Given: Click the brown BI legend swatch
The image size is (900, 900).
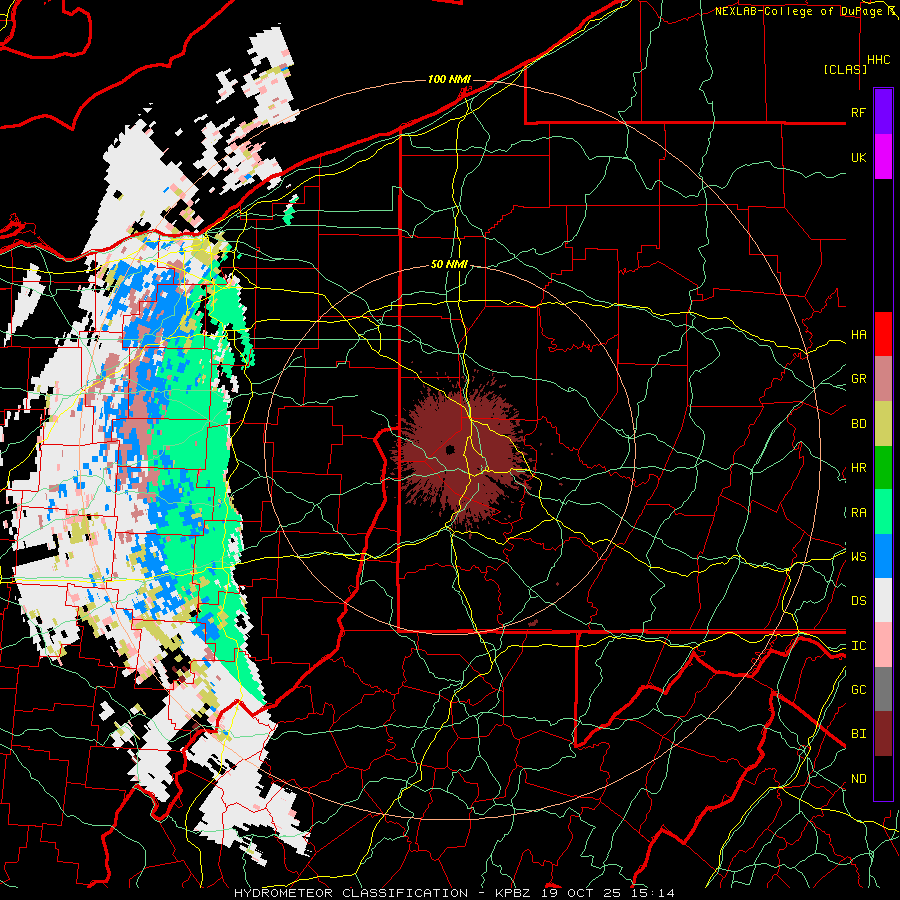Looking at the screenshot, I should coord(883,734).
